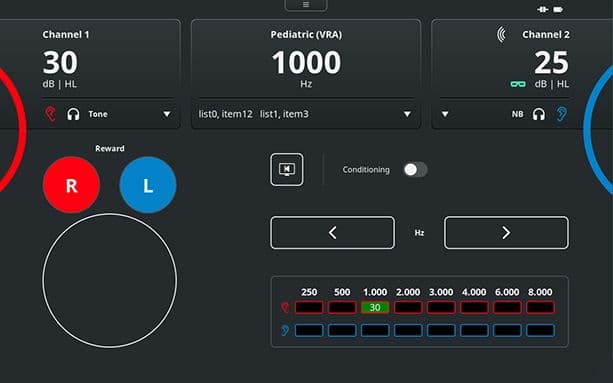The width and height of the screenshot is (613, 383).
Task: Click the large white circle stimulus pad
Action: [109, 280]
